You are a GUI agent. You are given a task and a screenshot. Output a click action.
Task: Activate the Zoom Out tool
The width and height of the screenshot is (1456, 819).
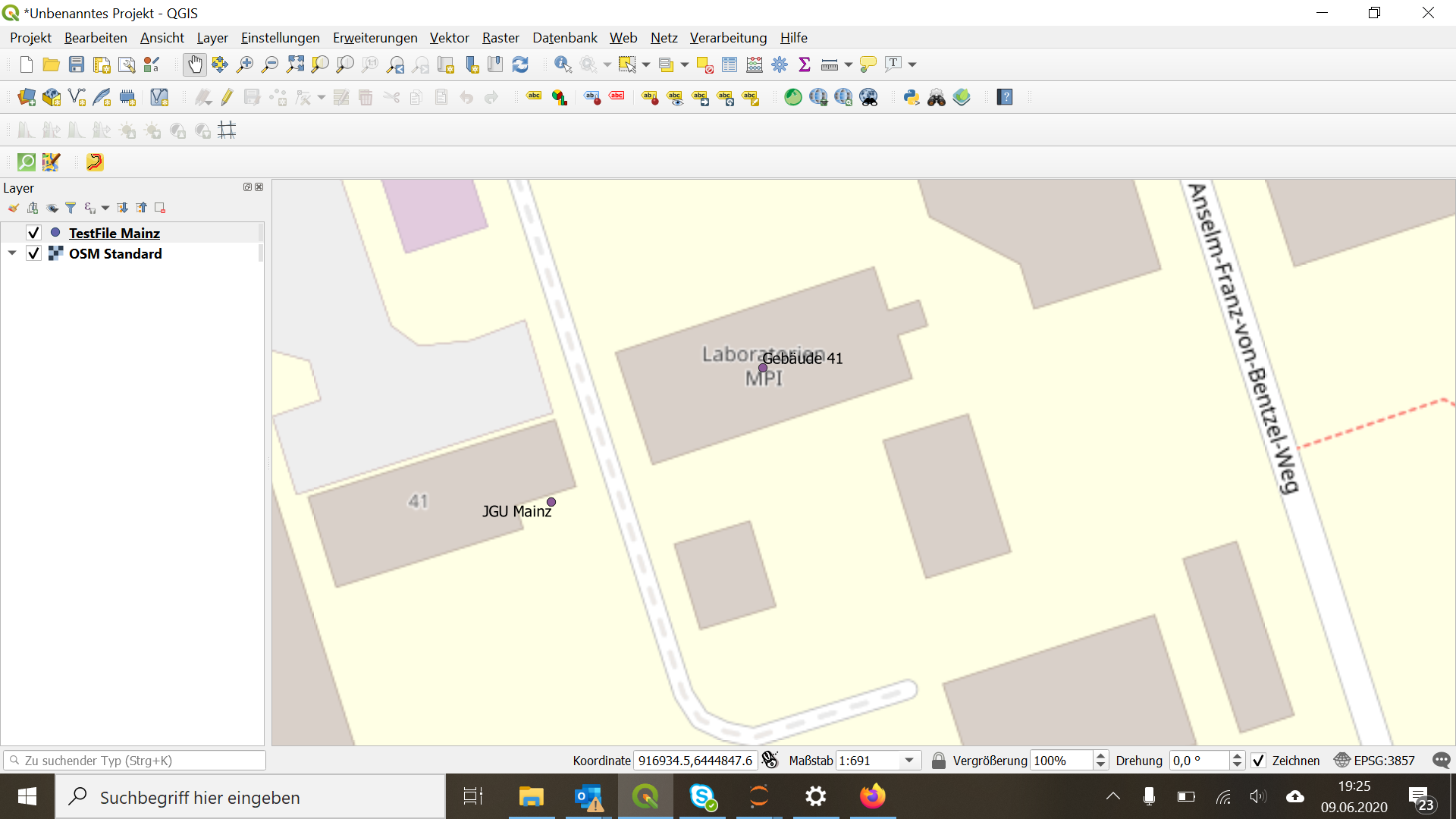click(x=270, y=64)
